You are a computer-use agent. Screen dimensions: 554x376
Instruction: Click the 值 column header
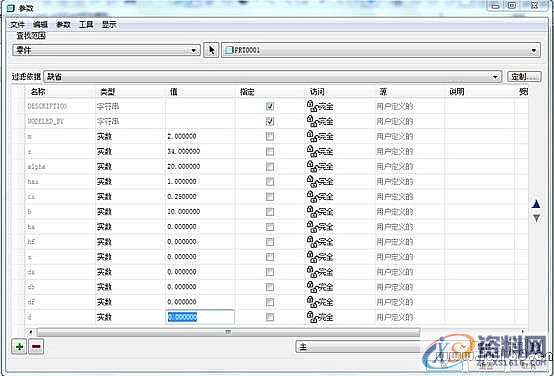[x=200, y=92]
